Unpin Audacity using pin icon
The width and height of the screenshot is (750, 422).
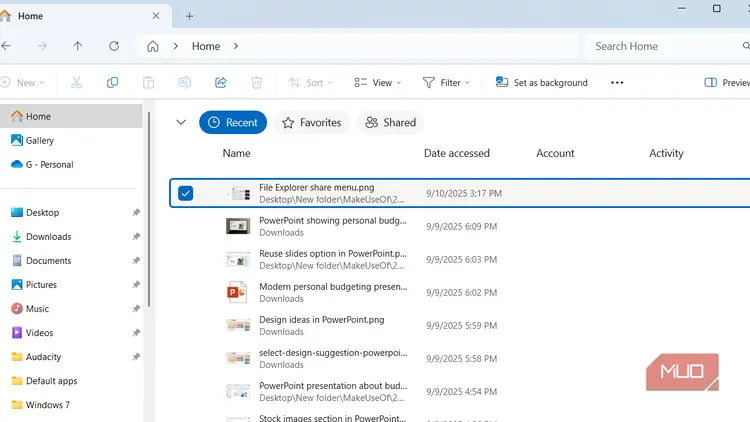(x=136, y=356)
